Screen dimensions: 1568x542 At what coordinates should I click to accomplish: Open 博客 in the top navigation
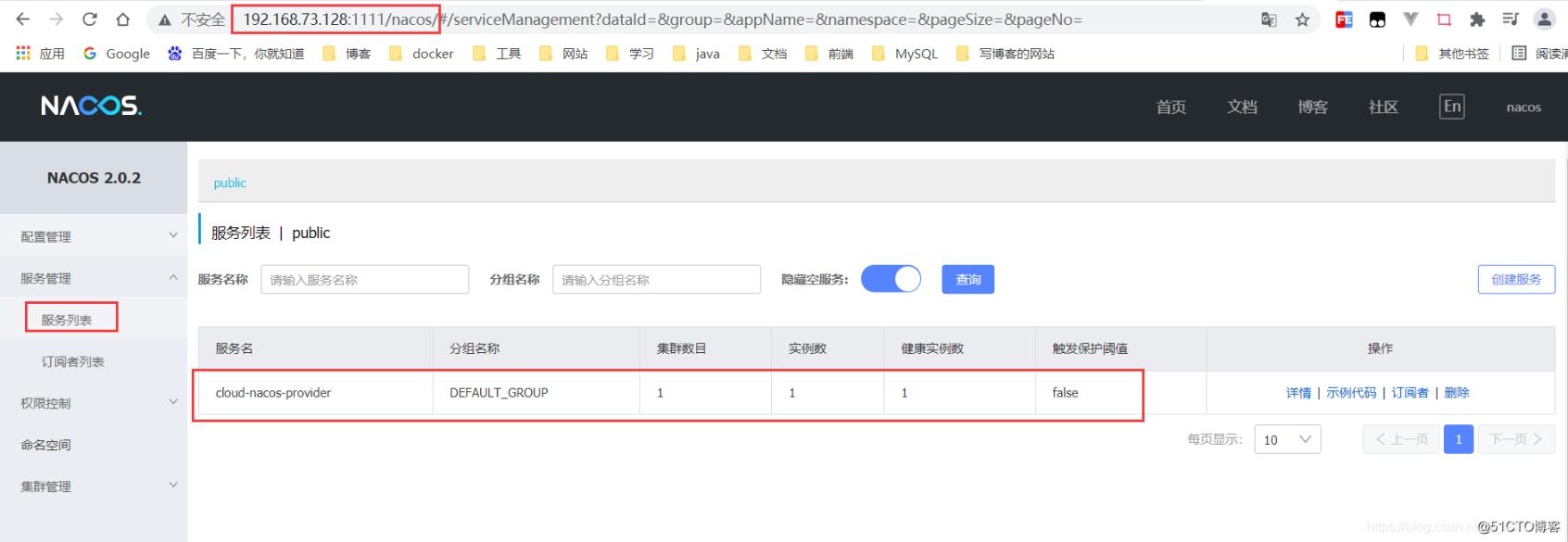(x=1312, y=107)
